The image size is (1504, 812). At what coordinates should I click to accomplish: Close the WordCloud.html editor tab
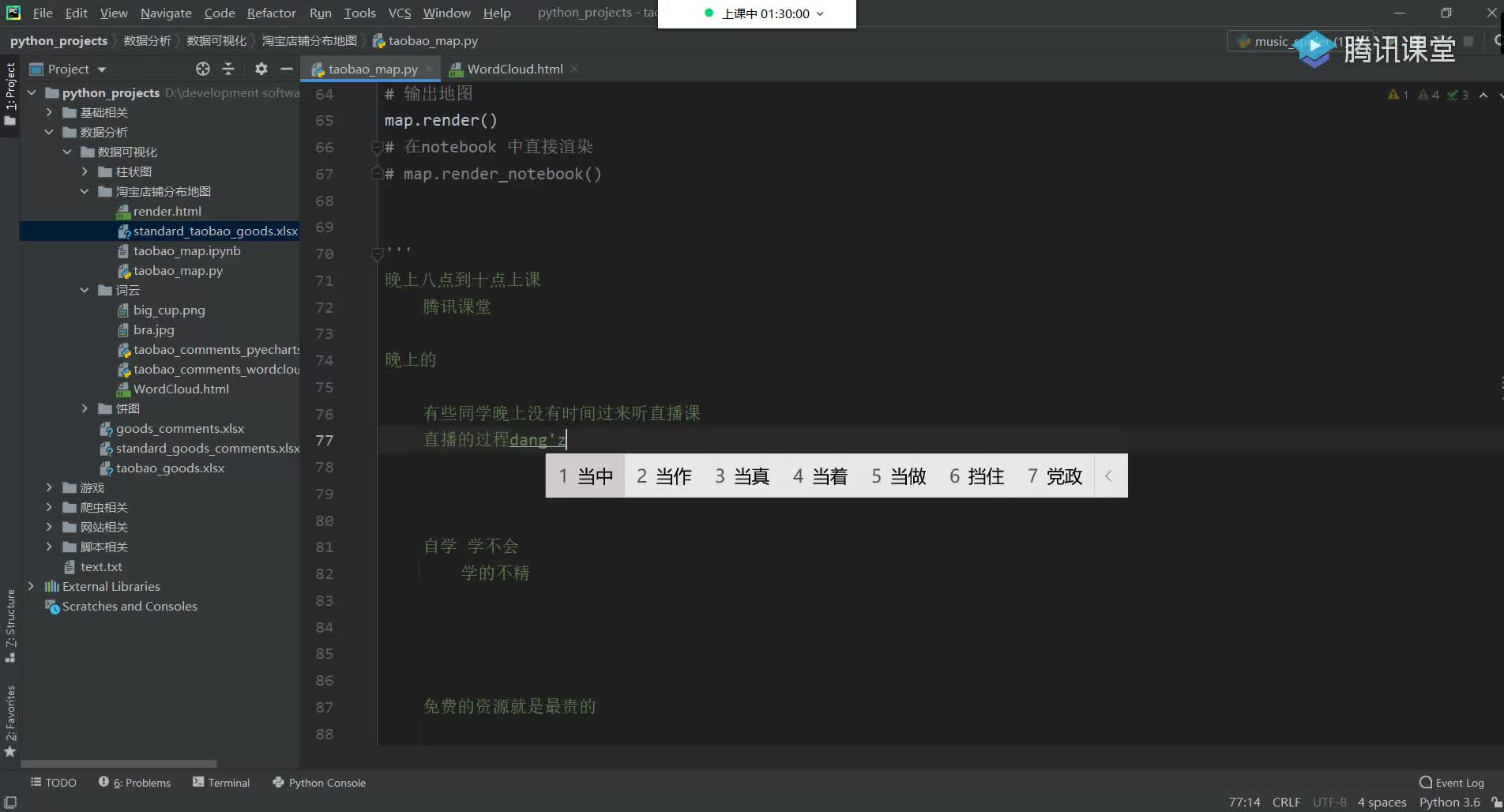tap(574, 70)
